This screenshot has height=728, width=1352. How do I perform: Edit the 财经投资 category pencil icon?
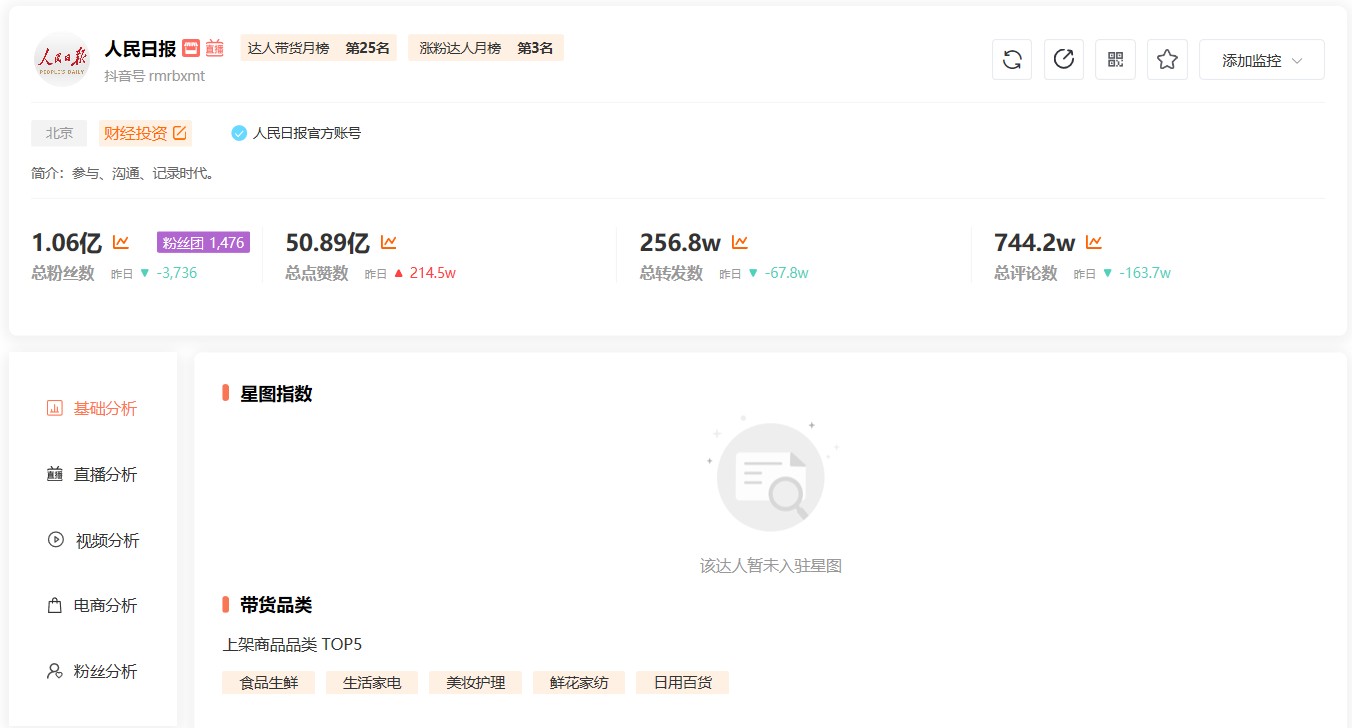pyautogui.click(x=180, y=133)
